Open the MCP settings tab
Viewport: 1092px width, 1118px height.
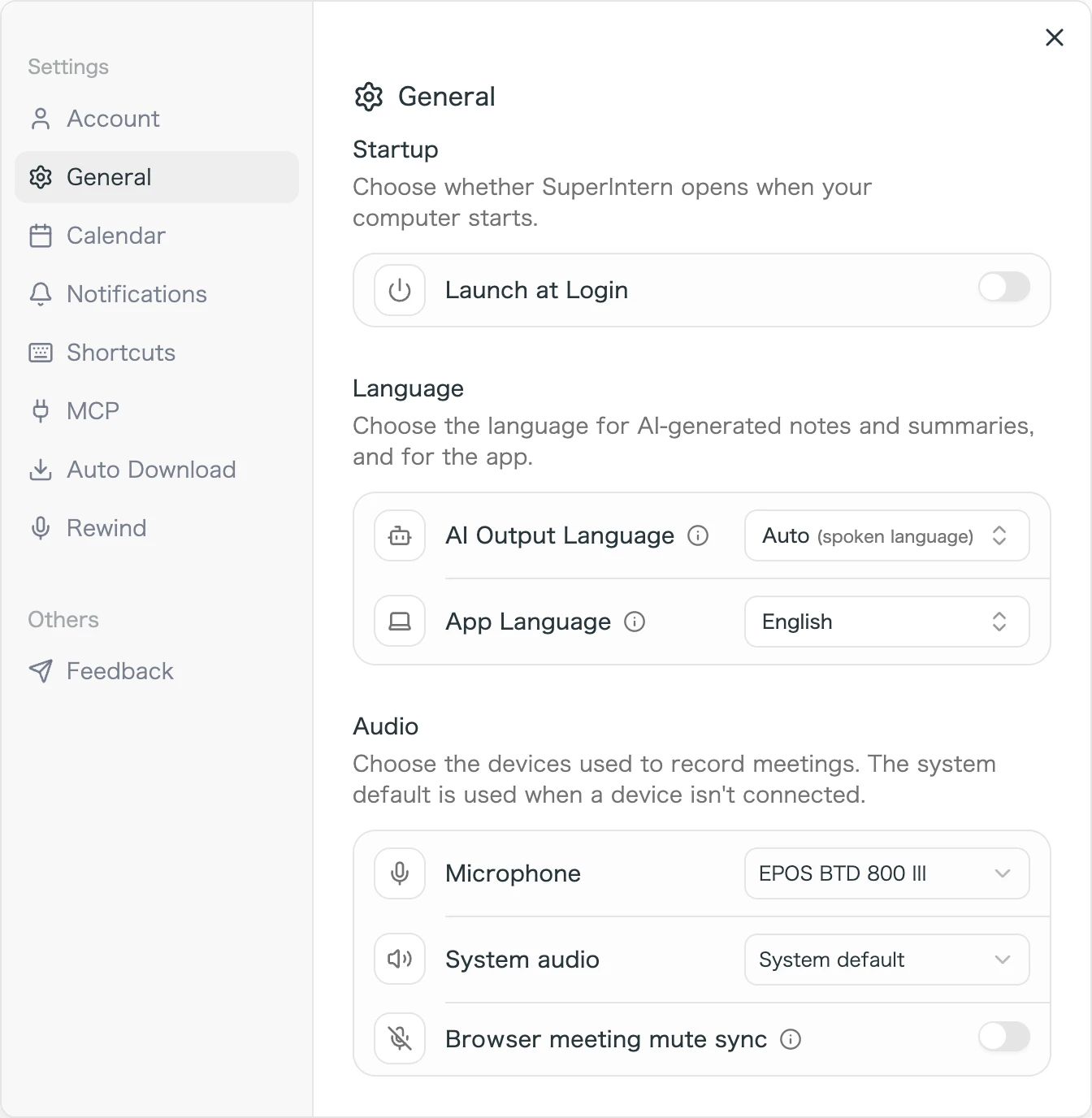(157, 411)
